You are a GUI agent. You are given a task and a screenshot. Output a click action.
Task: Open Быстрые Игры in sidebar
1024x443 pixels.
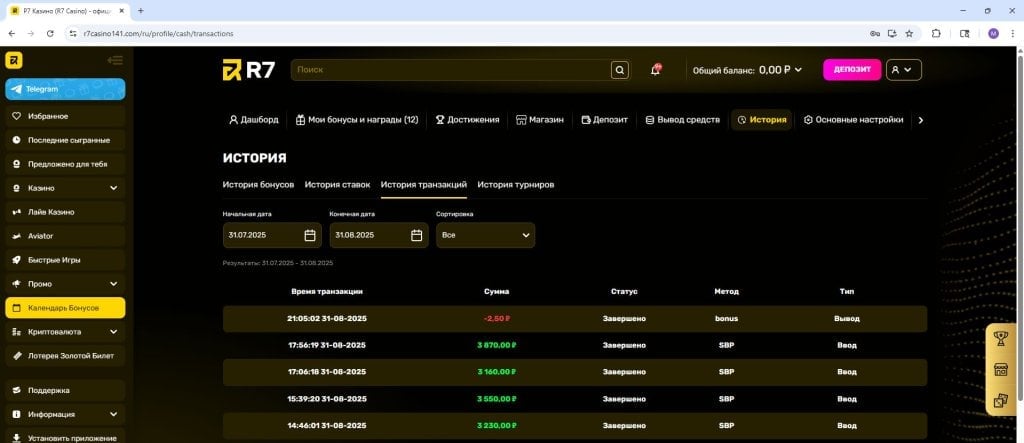click(x=65, y=260)
